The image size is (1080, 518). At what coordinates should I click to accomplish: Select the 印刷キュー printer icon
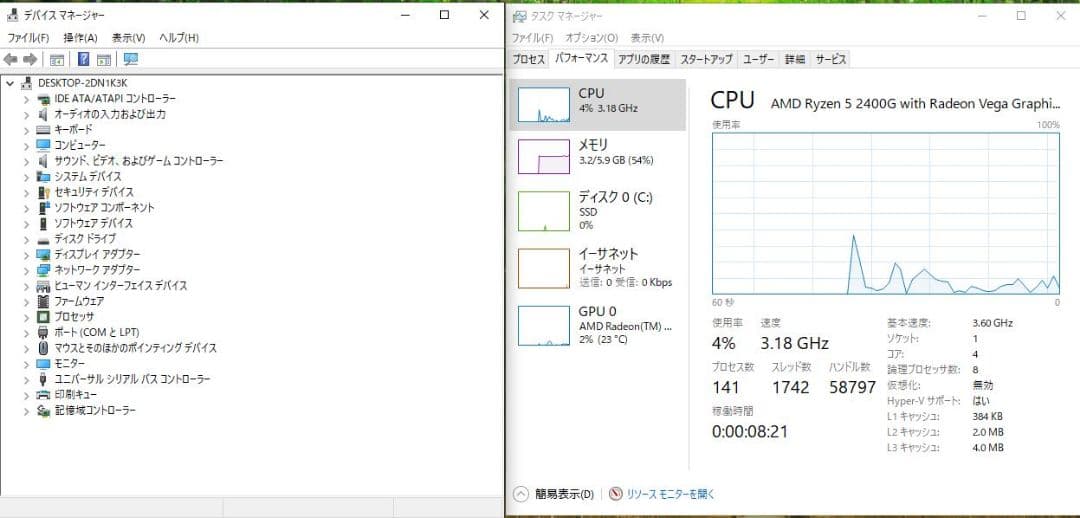[43, 395]
